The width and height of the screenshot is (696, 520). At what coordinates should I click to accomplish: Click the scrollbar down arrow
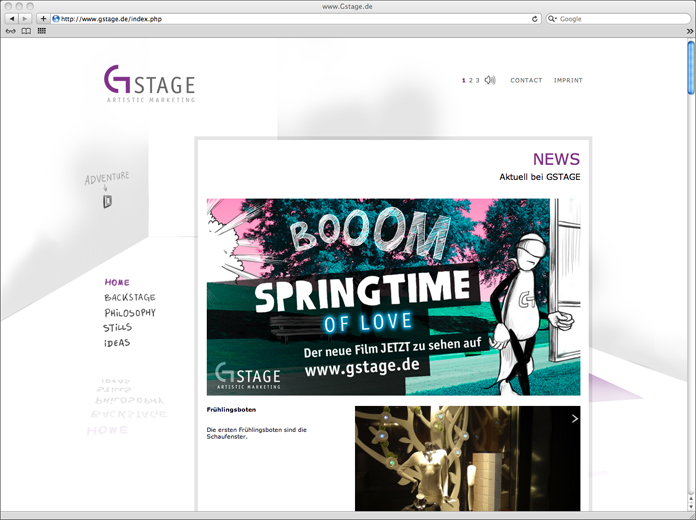click(x=691, y=507)
